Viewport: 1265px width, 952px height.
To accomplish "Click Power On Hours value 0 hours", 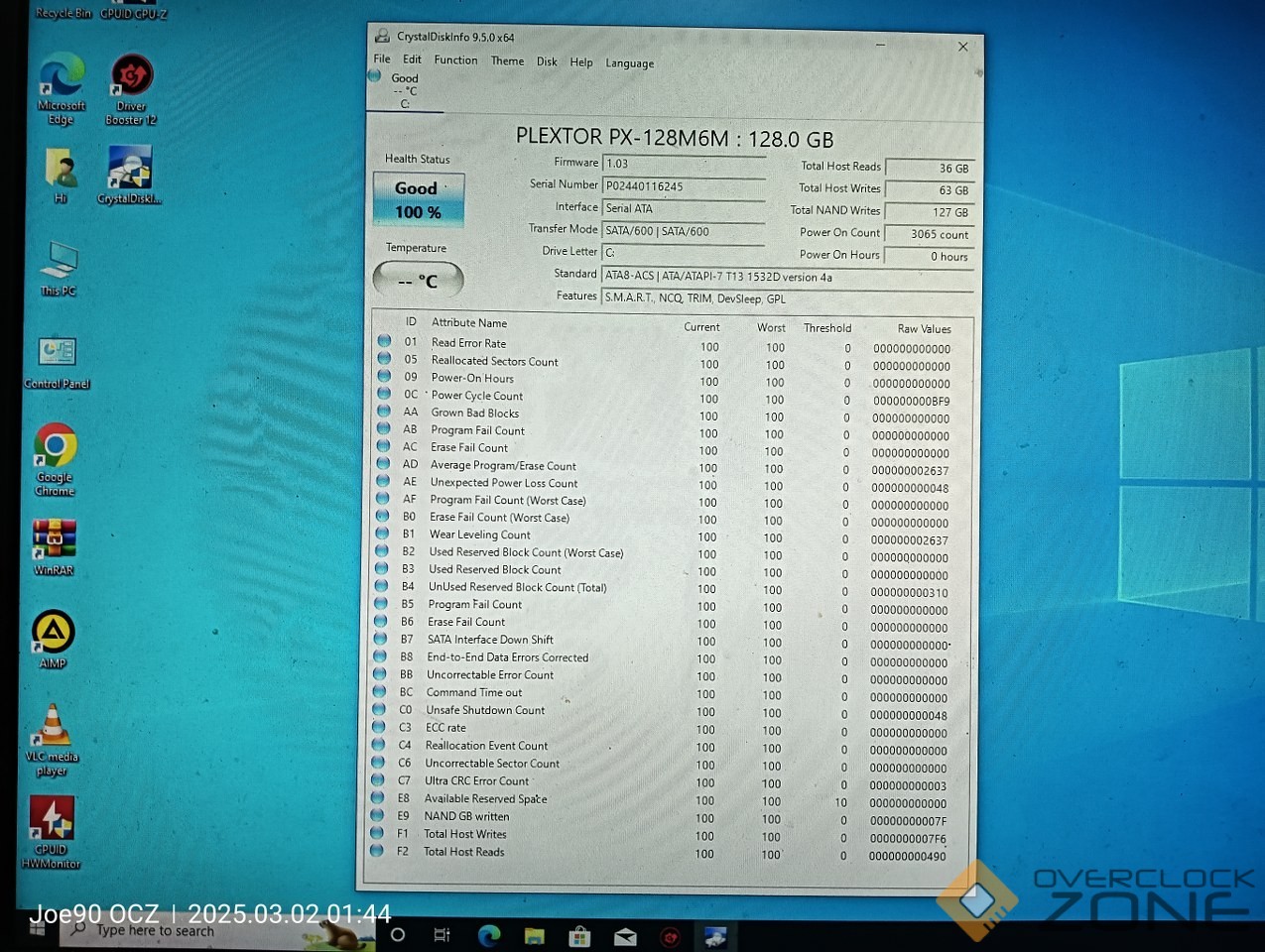I will click(x=930, y=257).
